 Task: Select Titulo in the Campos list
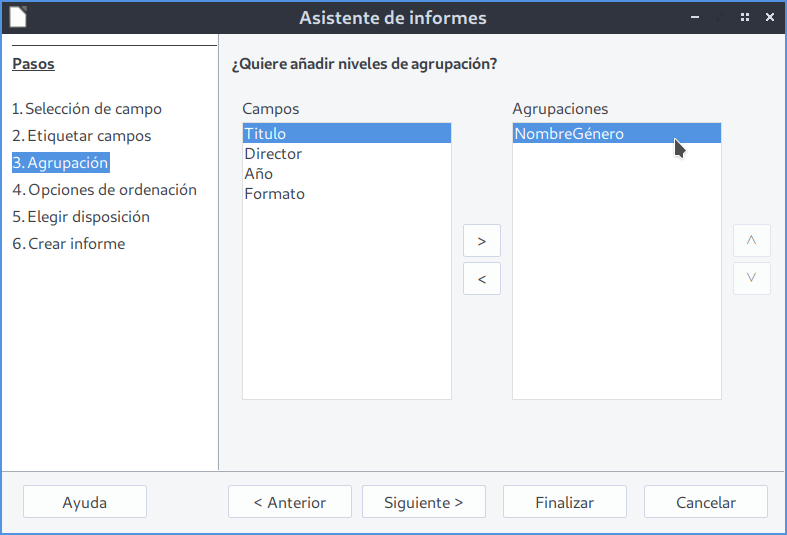click(265, 133)
